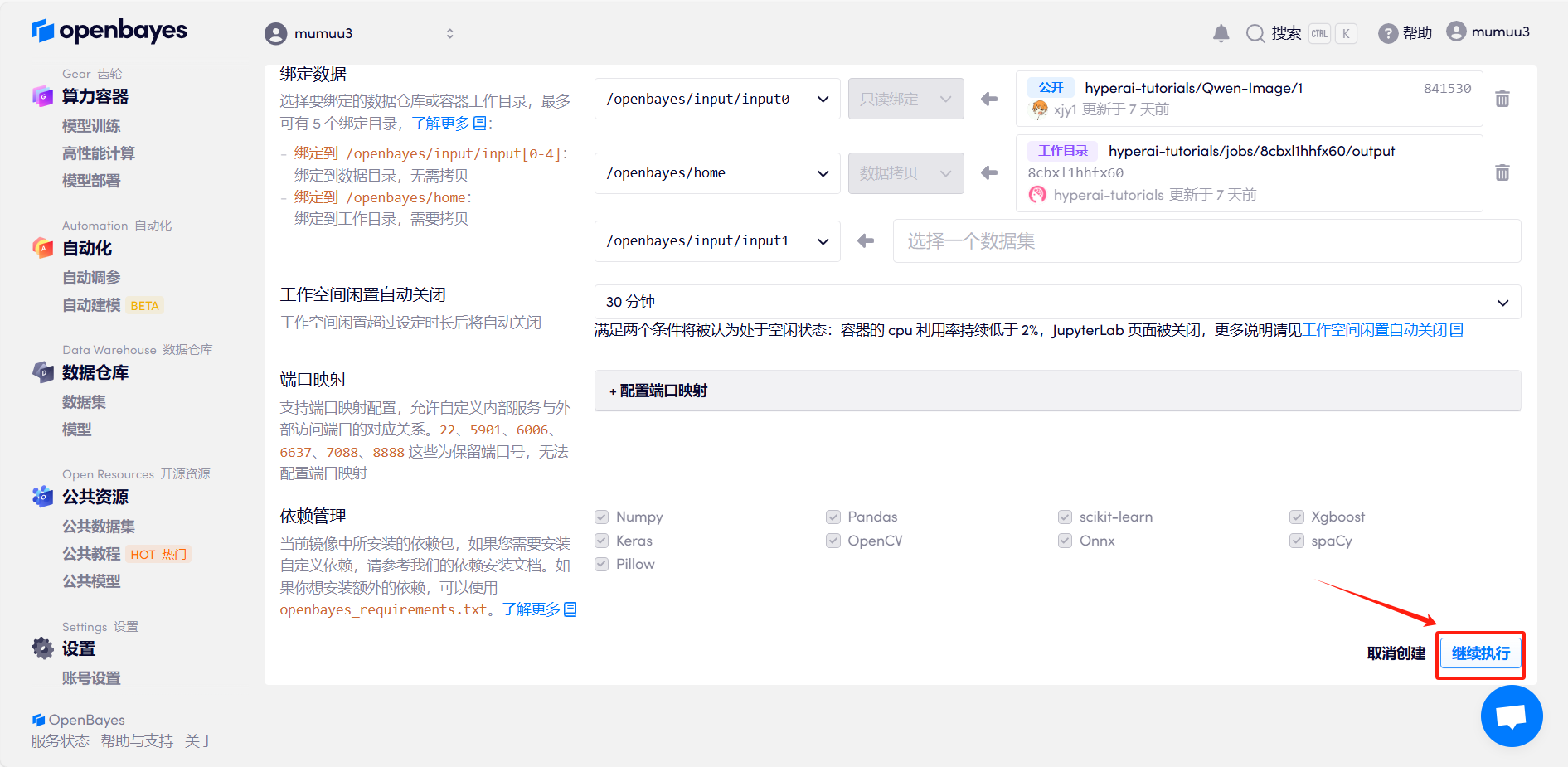Open the mumuu3 workspace switcher
The image size is (1568, 767).
(x=359, y=33)
